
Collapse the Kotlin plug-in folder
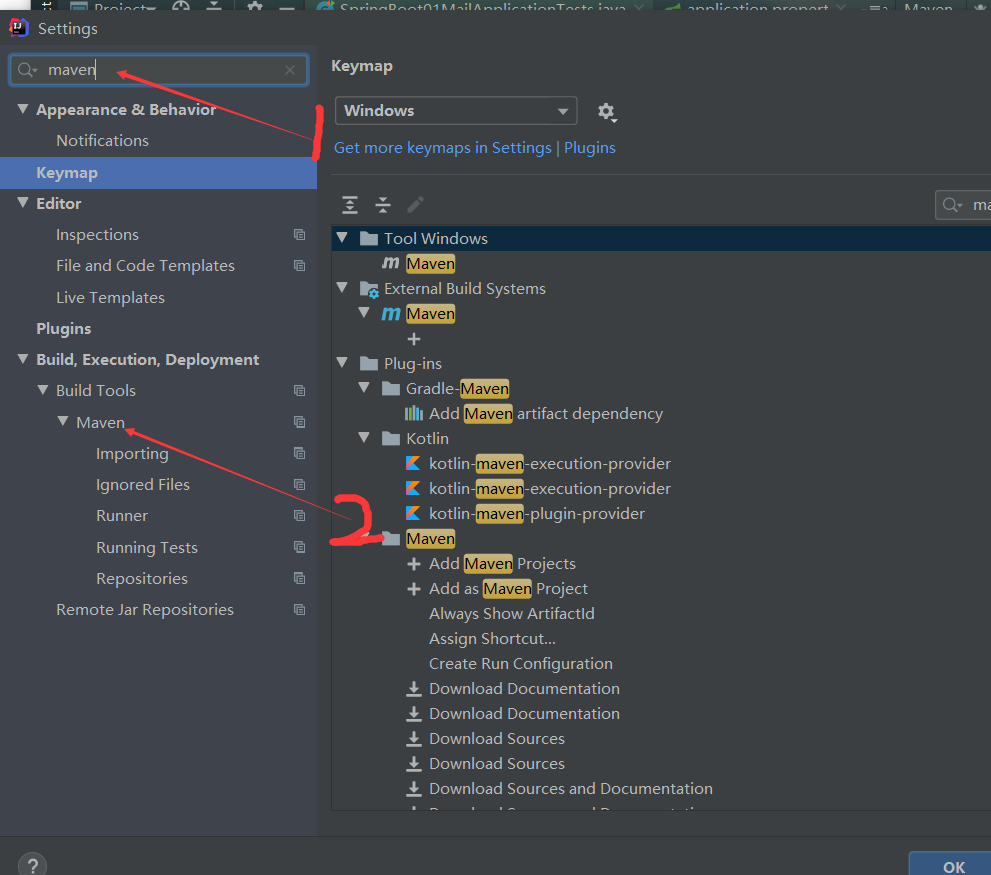click(364, 438)
